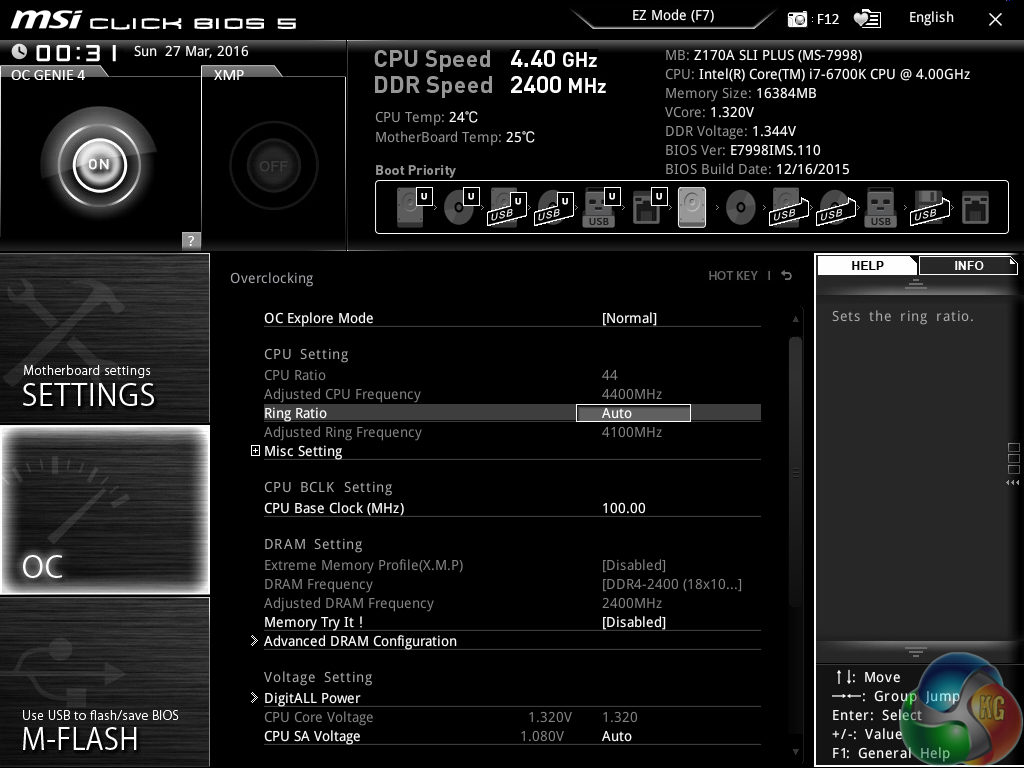The height and width of the screenshot is (768, 1024).
Task: Click the CPU Base Clock value field
Action: 624,508
